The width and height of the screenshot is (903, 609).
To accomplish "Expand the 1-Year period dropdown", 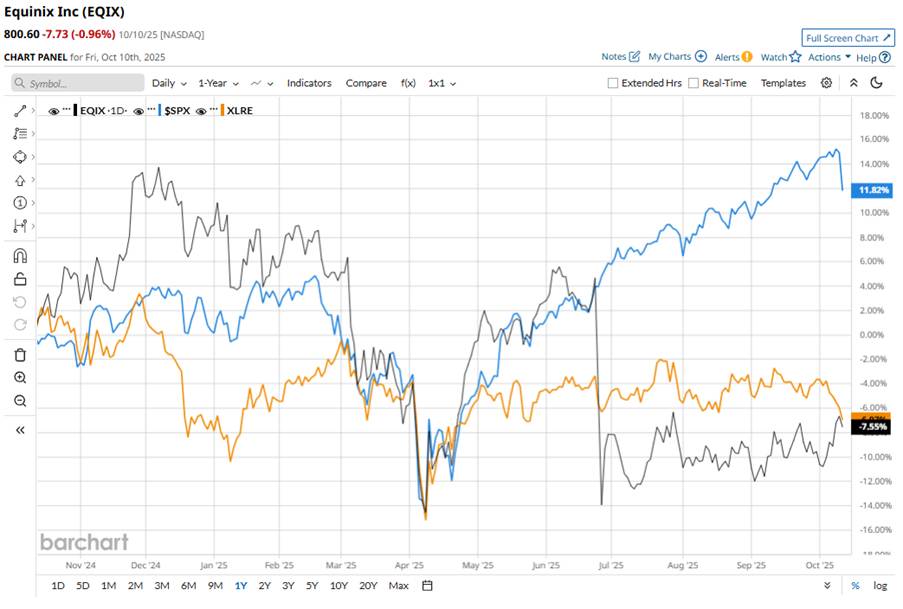I will click(x=216, y=83).
